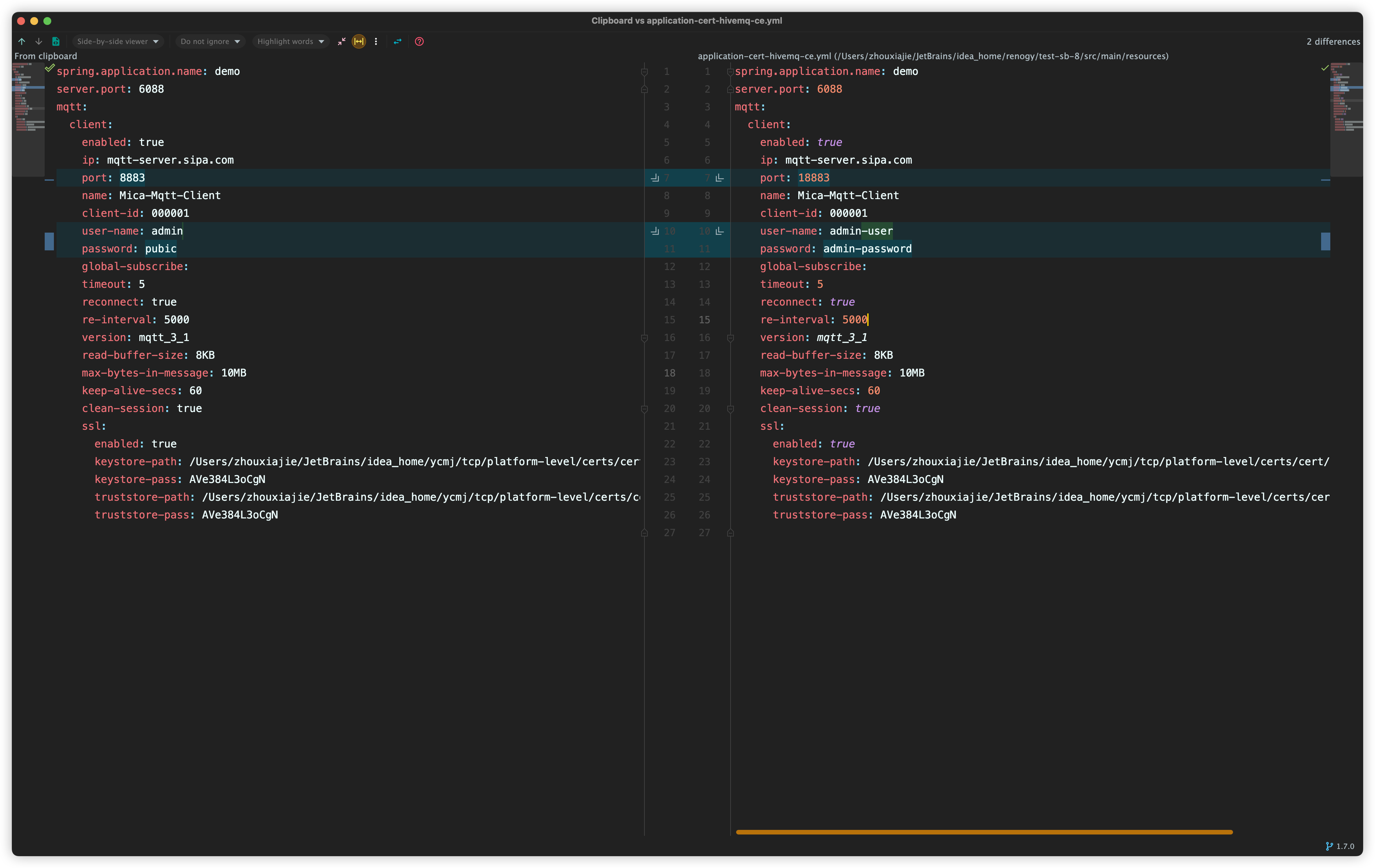Collapse left pane fold marker at line 2
This screenshot has height=868, width=1375.
coord(644,89)
